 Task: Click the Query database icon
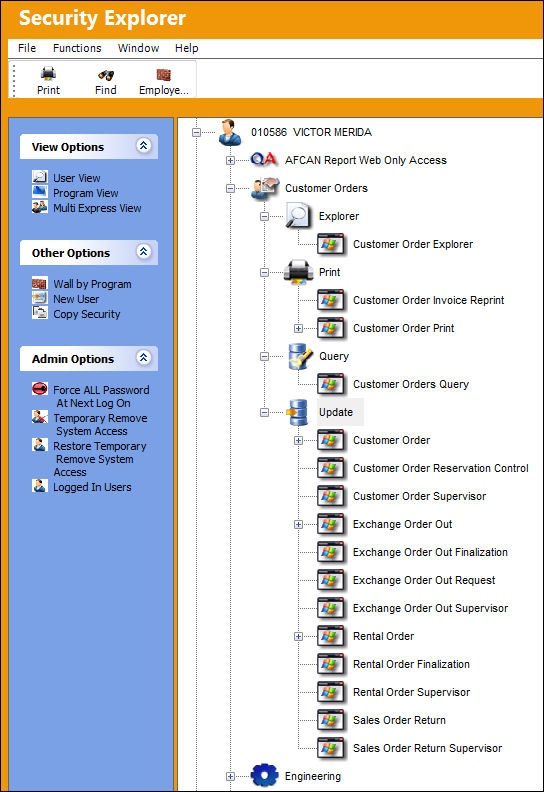coord(300,356)
